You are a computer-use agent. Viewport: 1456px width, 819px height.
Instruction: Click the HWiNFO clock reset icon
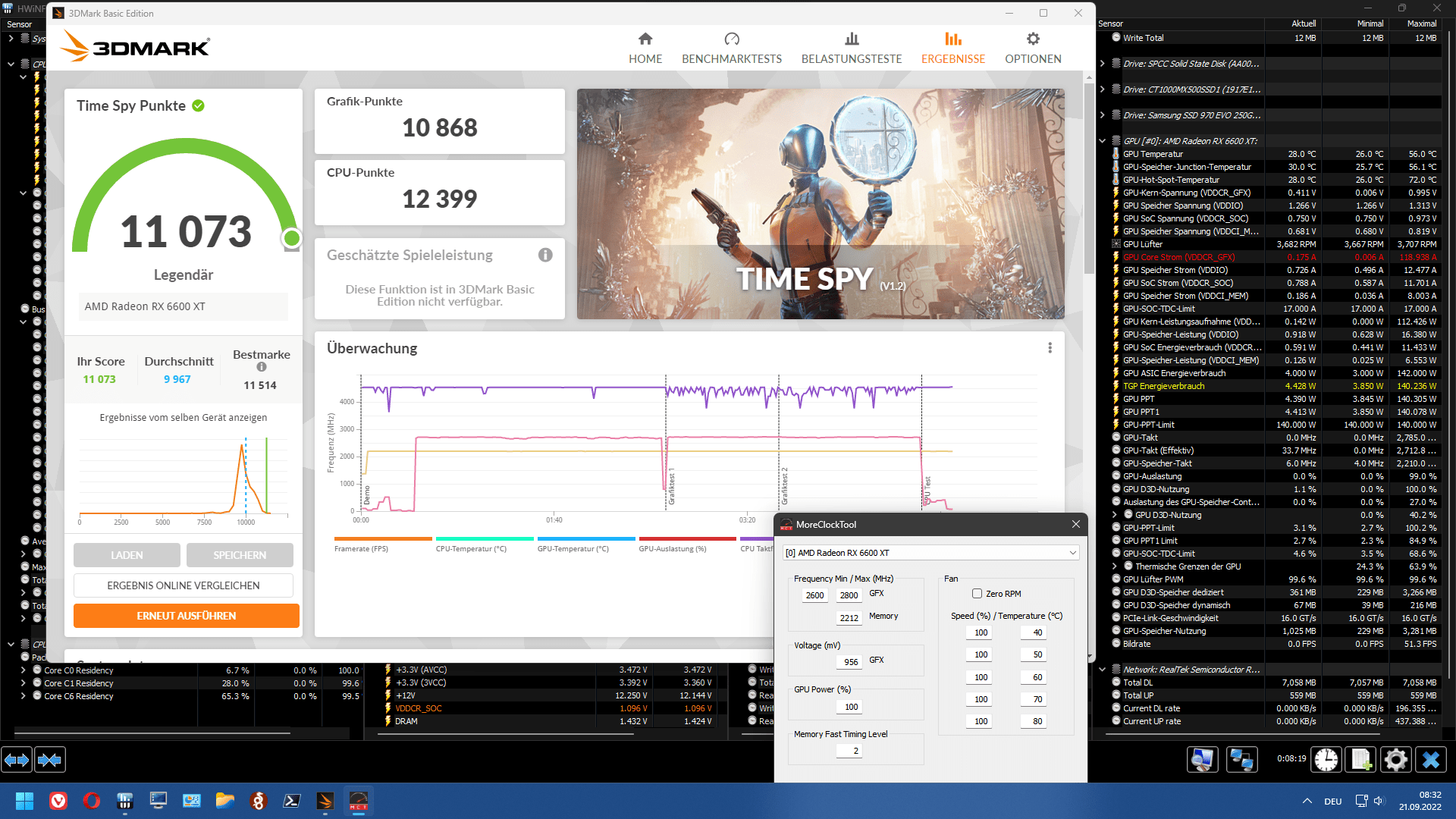(1326, 759)
